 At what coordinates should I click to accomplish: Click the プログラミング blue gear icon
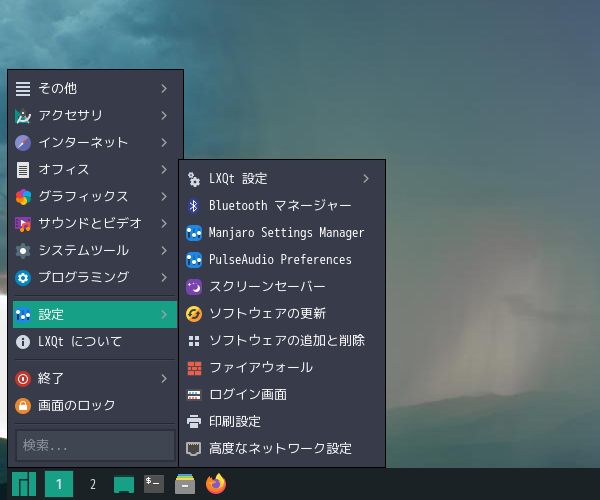(x=23, y=278)
